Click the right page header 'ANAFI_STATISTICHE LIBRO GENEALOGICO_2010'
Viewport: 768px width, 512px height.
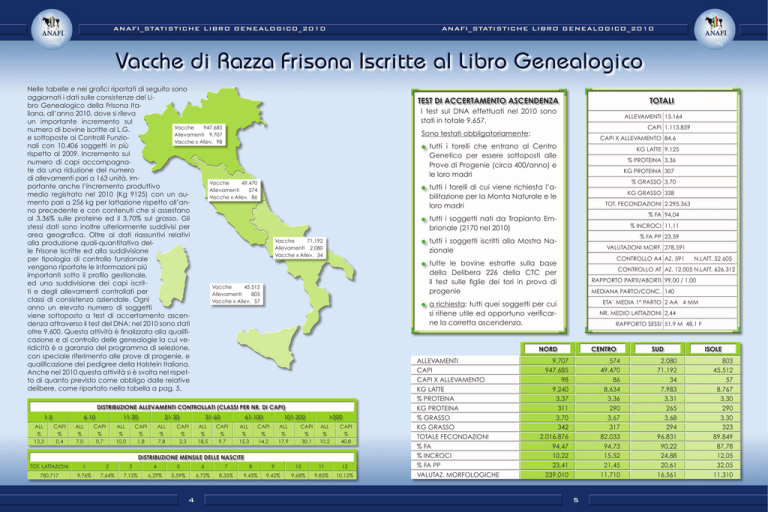click(548, 28)
